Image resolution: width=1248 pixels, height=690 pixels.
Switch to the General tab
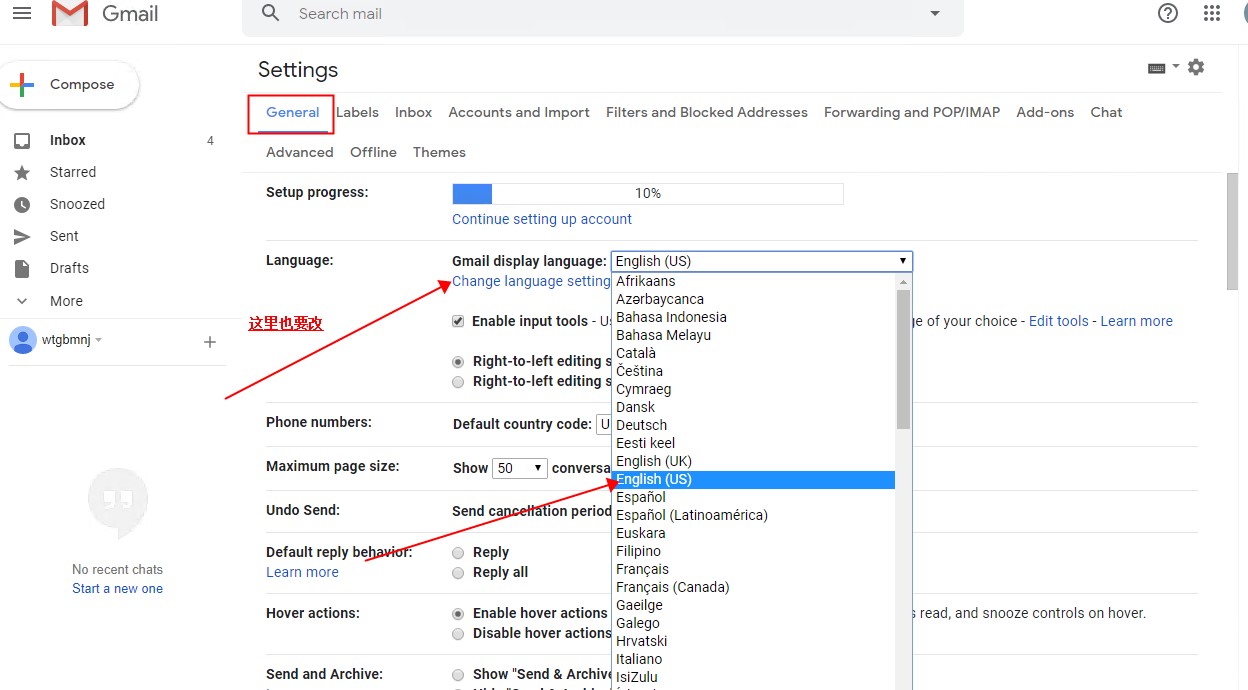(x=293, y=113)
